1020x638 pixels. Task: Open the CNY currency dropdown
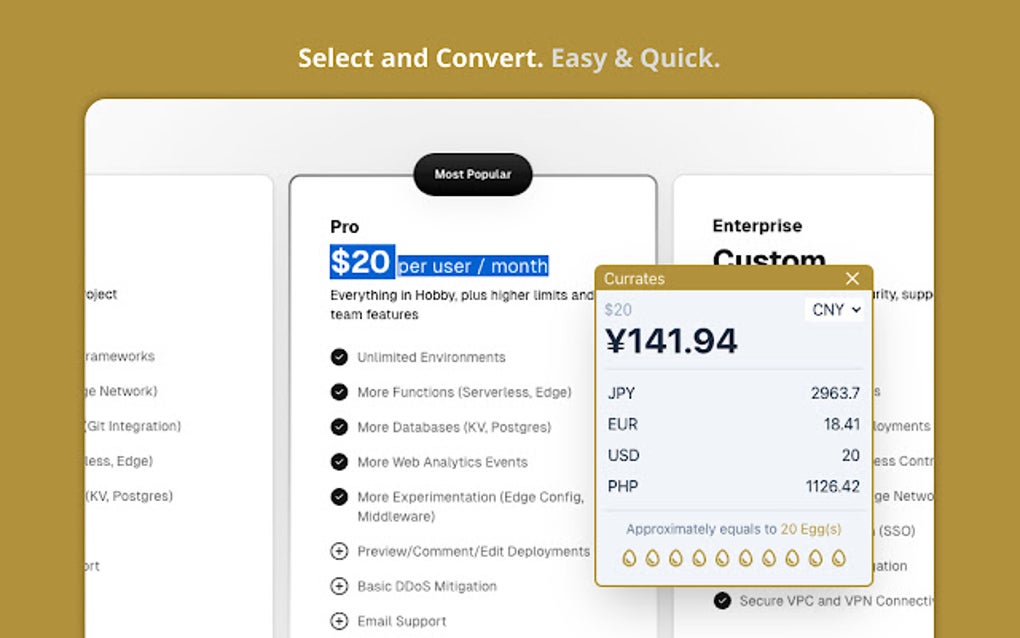click(836, 310)
